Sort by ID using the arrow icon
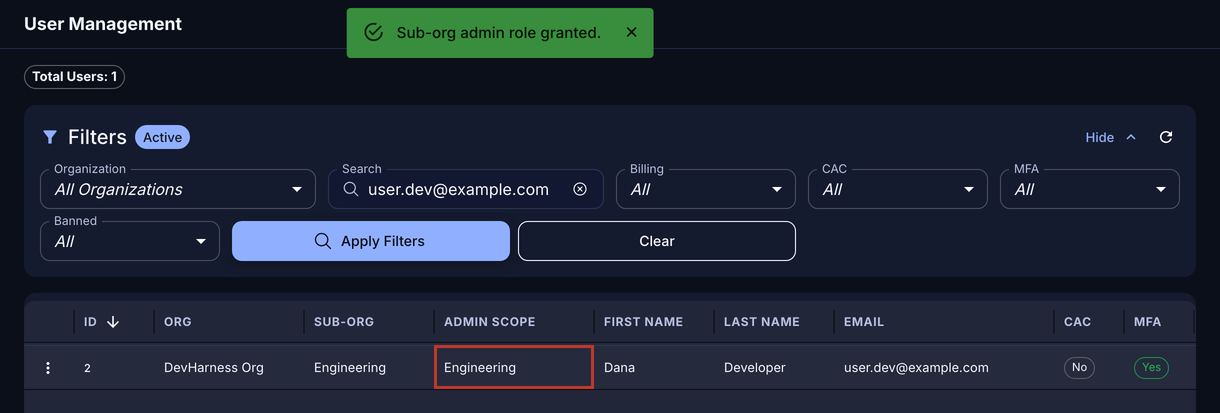Viewport: 1220px width, 413px height. click(x=113, y=322)
